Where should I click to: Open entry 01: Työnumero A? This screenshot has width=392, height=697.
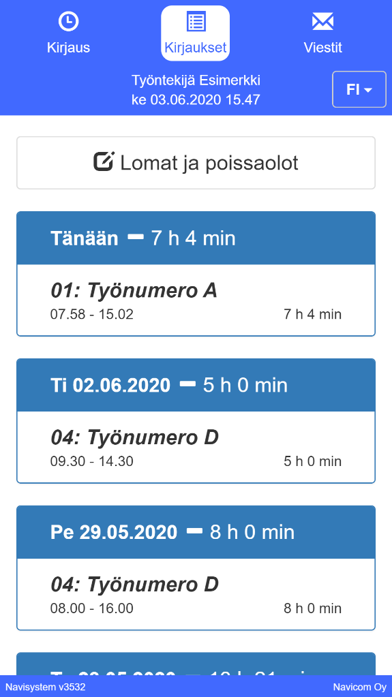point(196,300)
